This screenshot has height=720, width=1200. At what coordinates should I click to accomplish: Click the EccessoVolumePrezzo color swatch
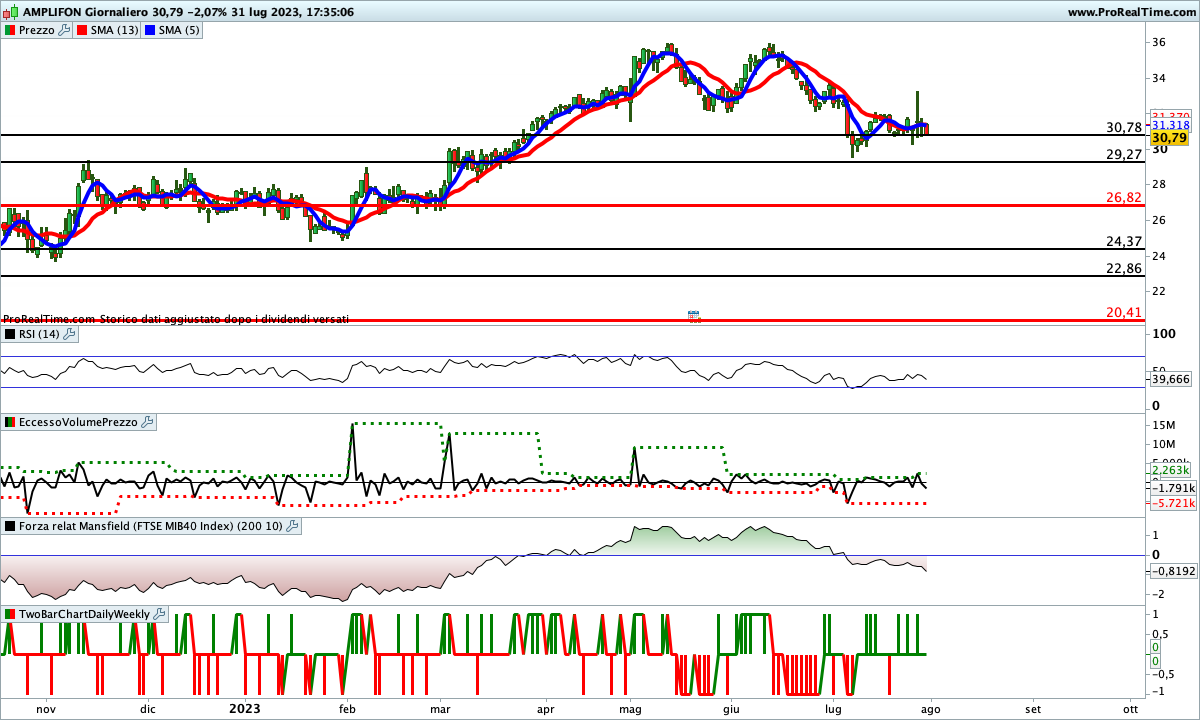point(10,422)
